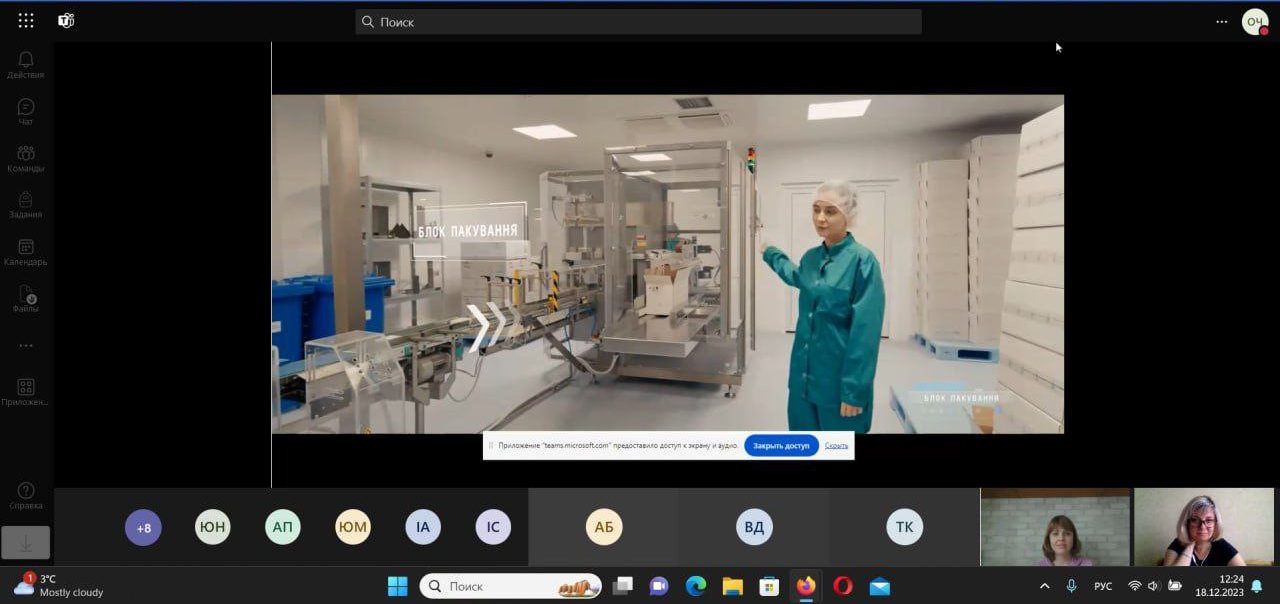
Task: Open Справка help in sidebar
Action: (26, 495)
